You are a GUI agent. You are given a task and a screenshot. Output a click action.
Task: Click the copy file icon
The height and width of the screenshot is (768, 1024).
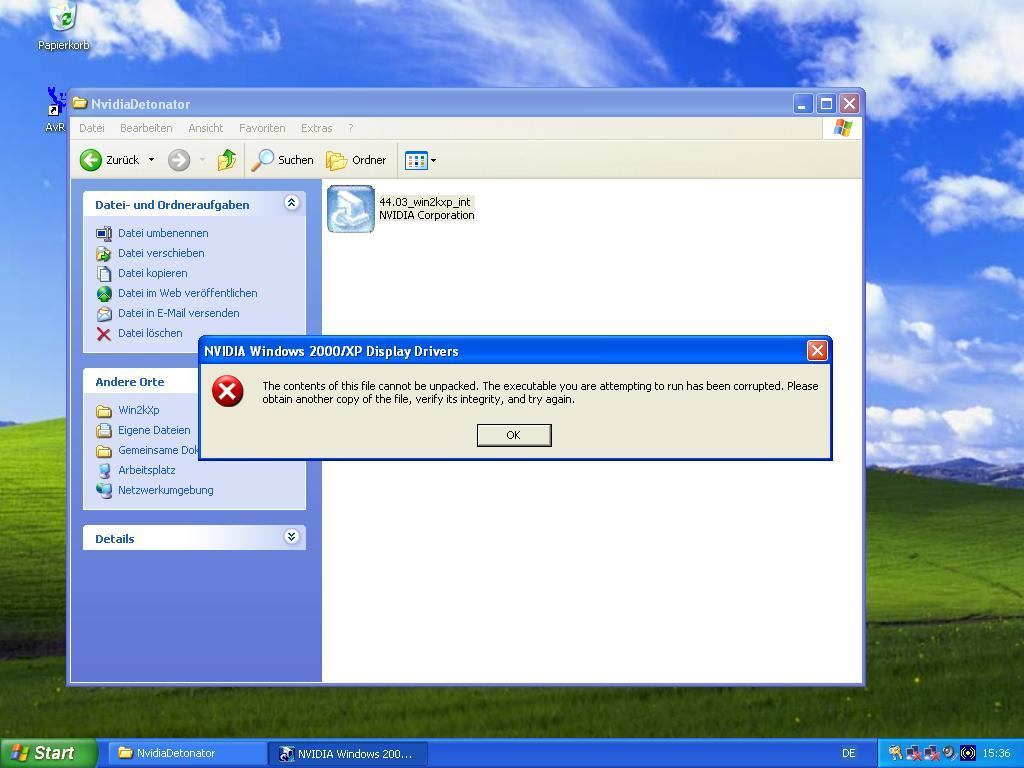(104, 274)
